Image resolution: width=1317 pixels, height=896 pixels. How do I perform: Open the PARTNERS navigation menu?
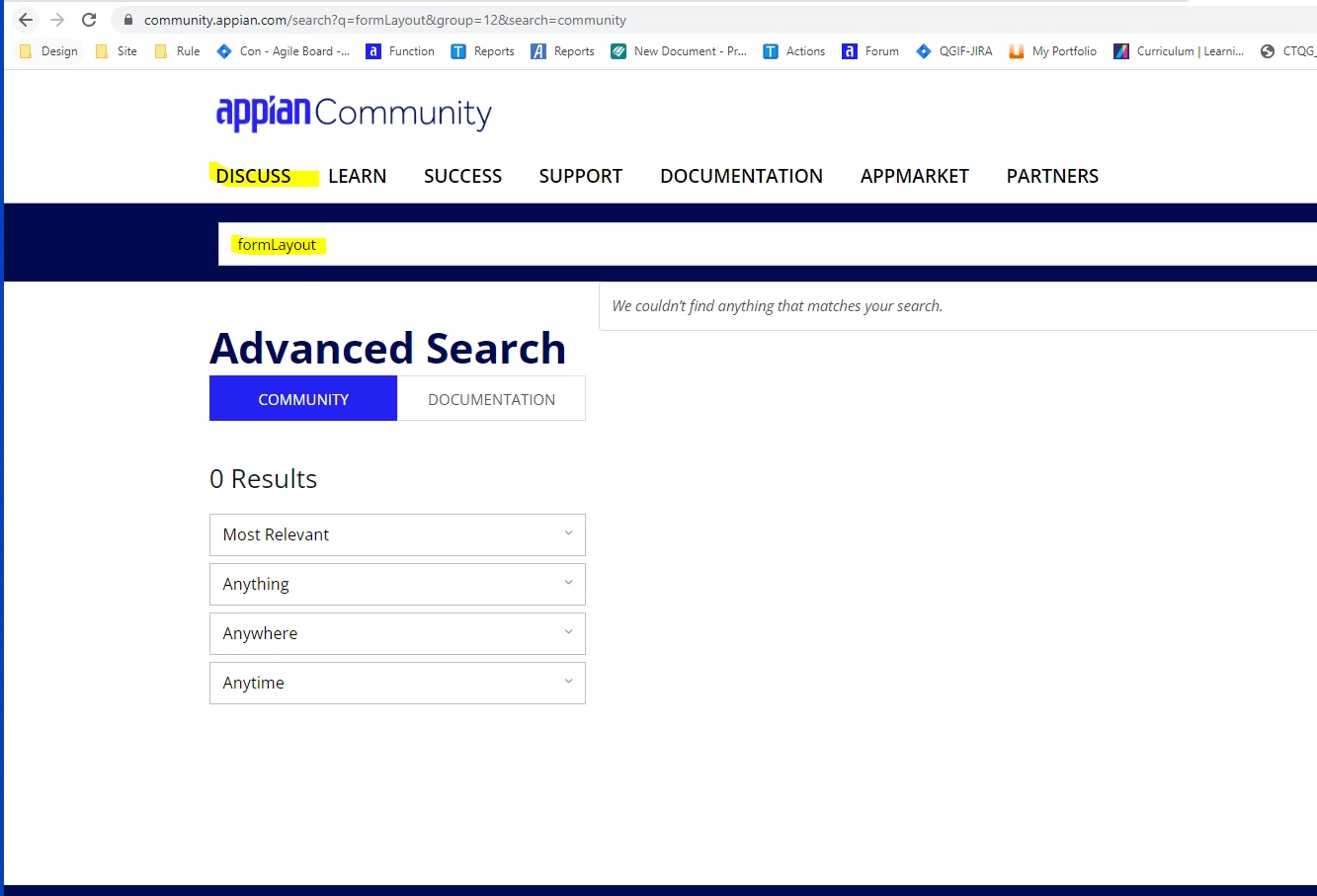[1053, 176]
